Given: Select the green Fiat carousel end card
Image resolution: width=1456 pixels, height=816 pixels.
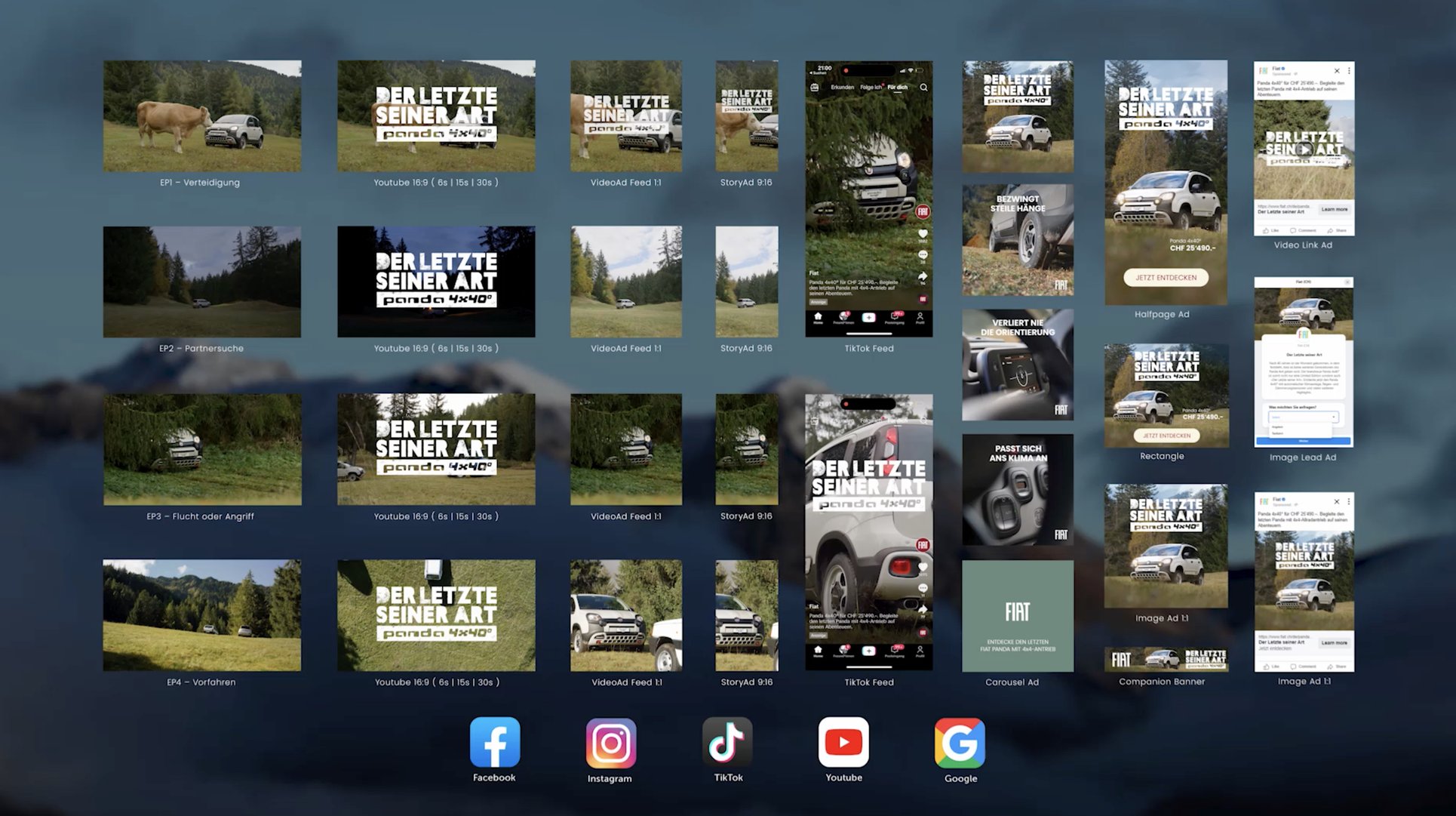Looking at the screenshot, I should [1017, 615].
